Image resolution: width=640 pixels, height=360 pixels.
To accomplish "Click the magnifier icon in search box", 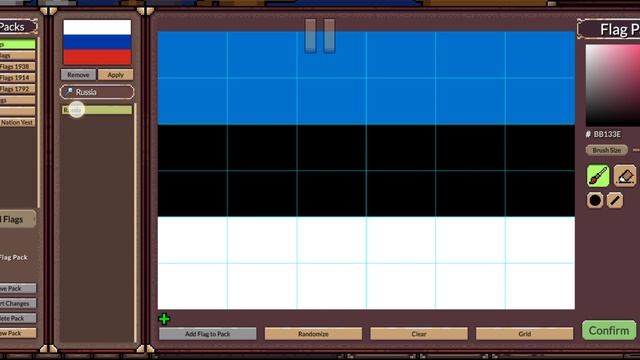I will pos(69,91).
